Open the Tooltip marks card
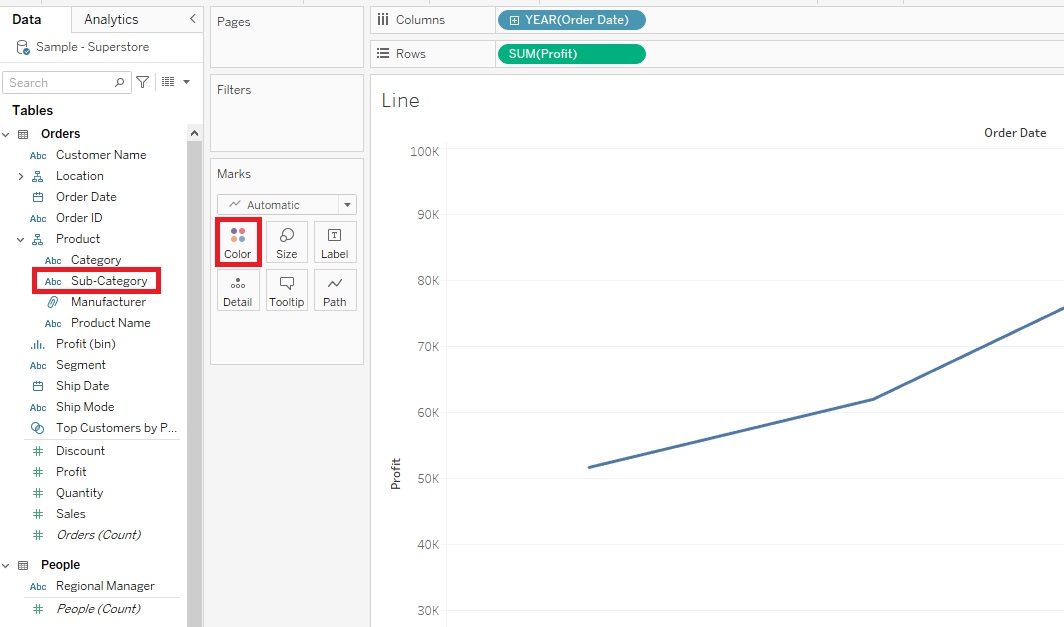The image size is (1064, 627). pyautogui.click(x=286, y=290)
